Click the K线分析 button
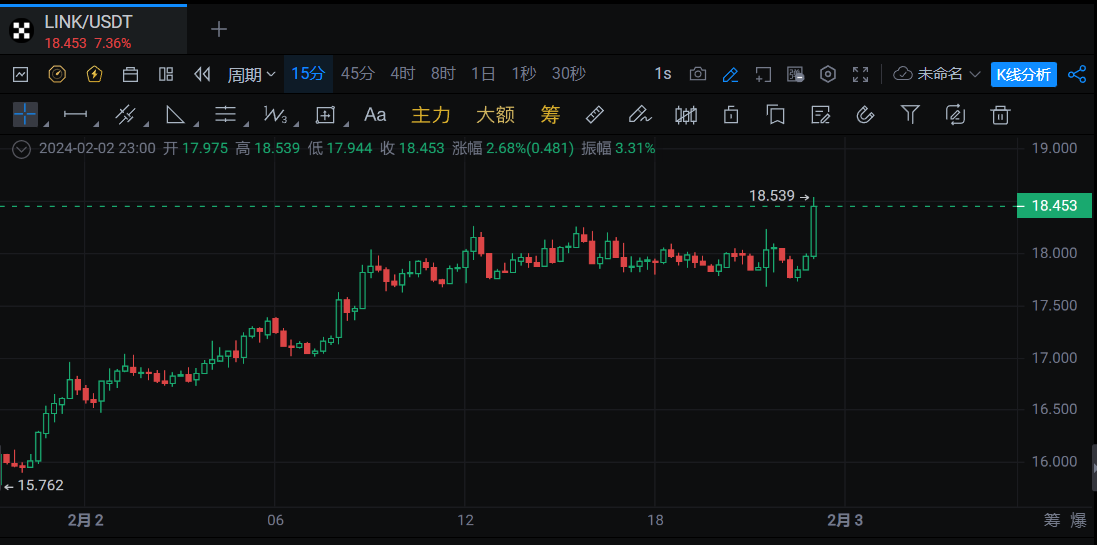 (x=1023, y=74)
